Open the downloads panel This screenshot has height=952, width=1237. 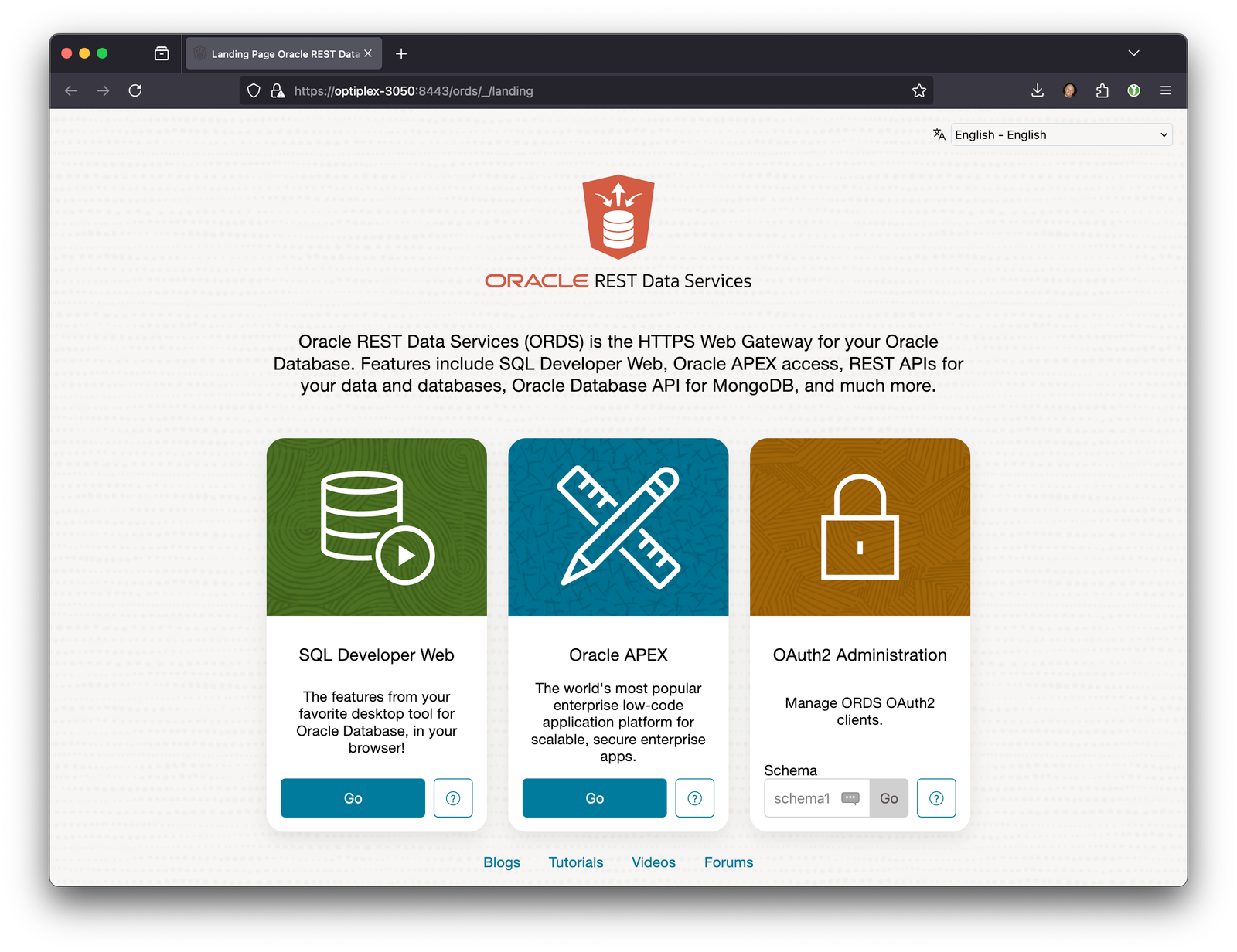click(x=1038, y=90)
